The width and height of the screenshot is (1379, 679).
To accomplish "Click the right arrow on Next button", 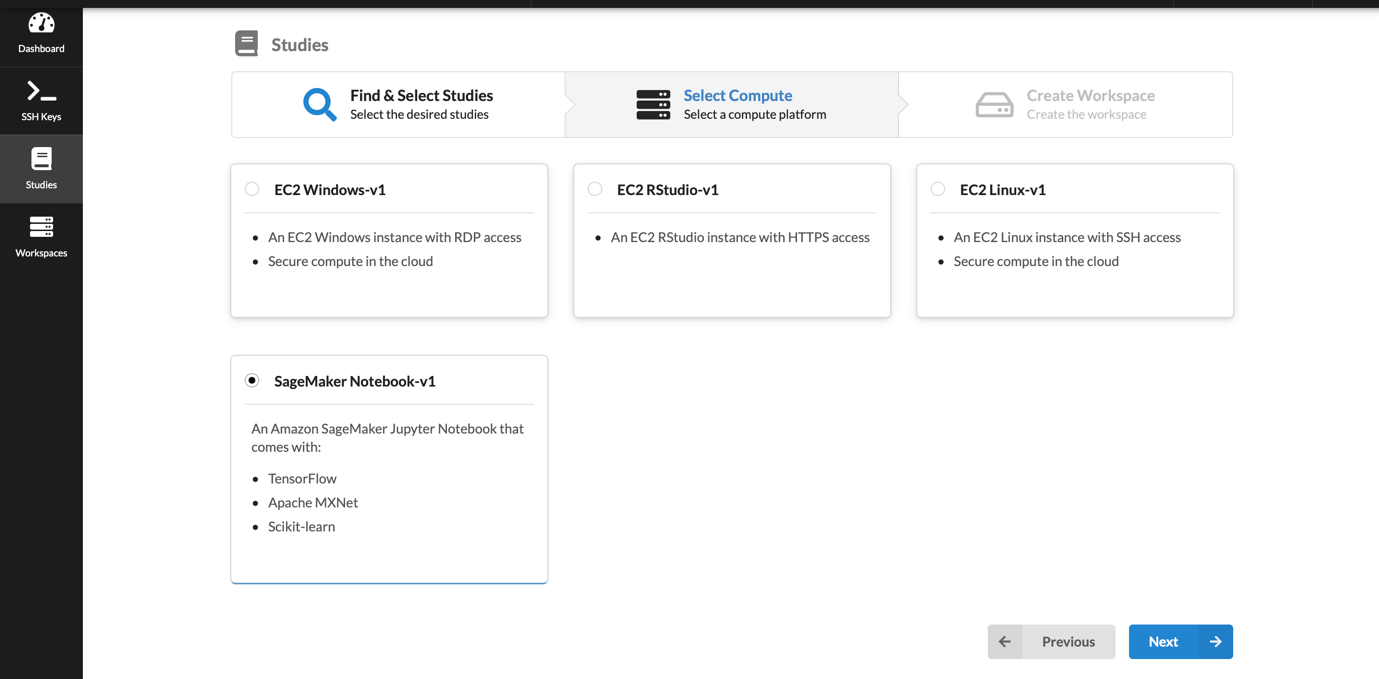I will [x=1215, y=642].
